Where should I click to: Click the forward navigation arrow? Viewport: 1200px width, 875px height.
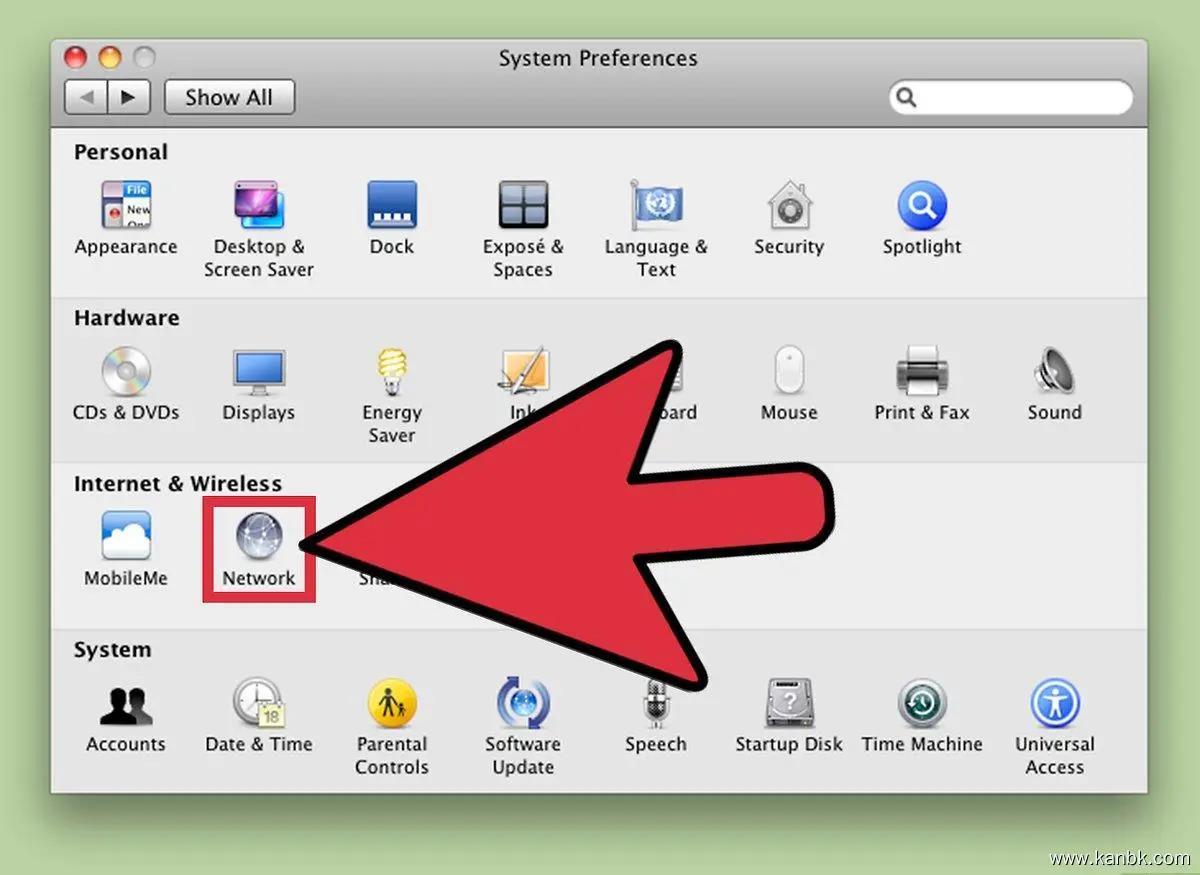tap(129, 97)
